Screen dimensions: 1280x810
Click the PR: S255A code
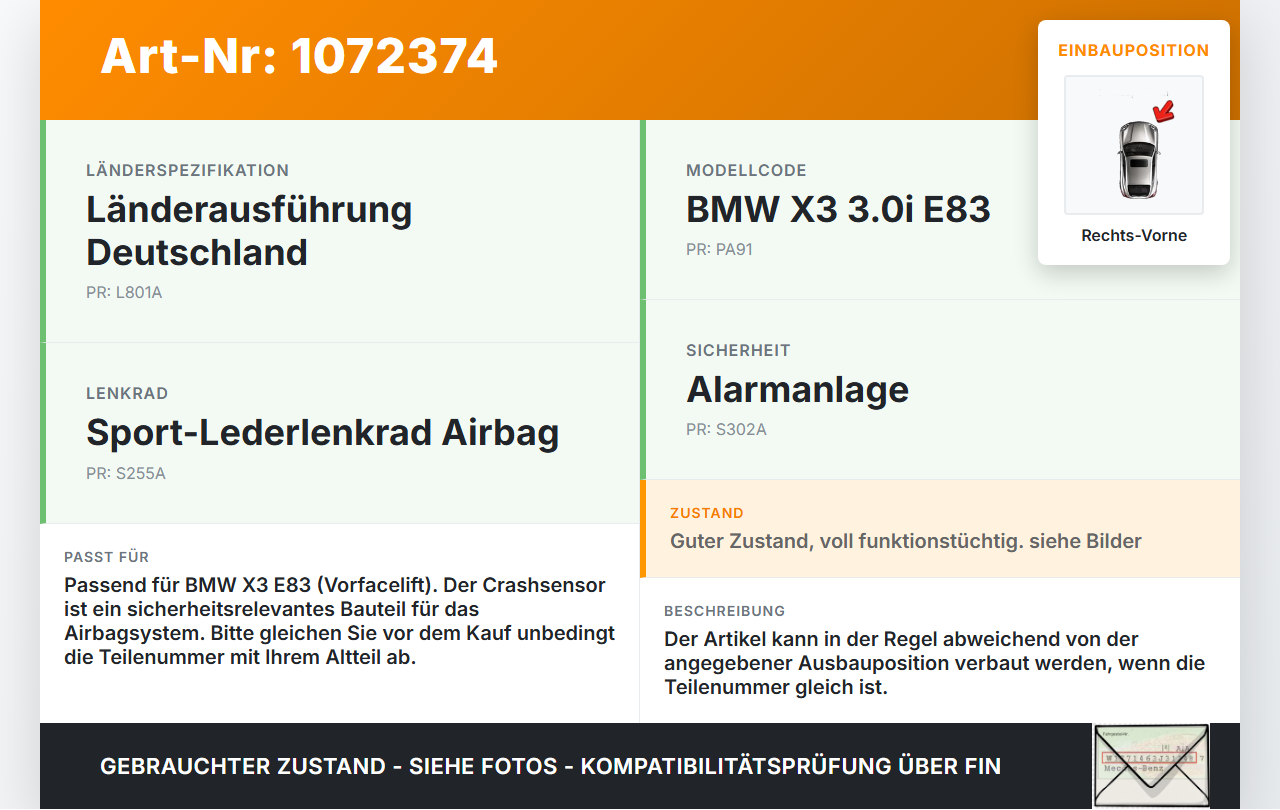click(x=126, y=473)
